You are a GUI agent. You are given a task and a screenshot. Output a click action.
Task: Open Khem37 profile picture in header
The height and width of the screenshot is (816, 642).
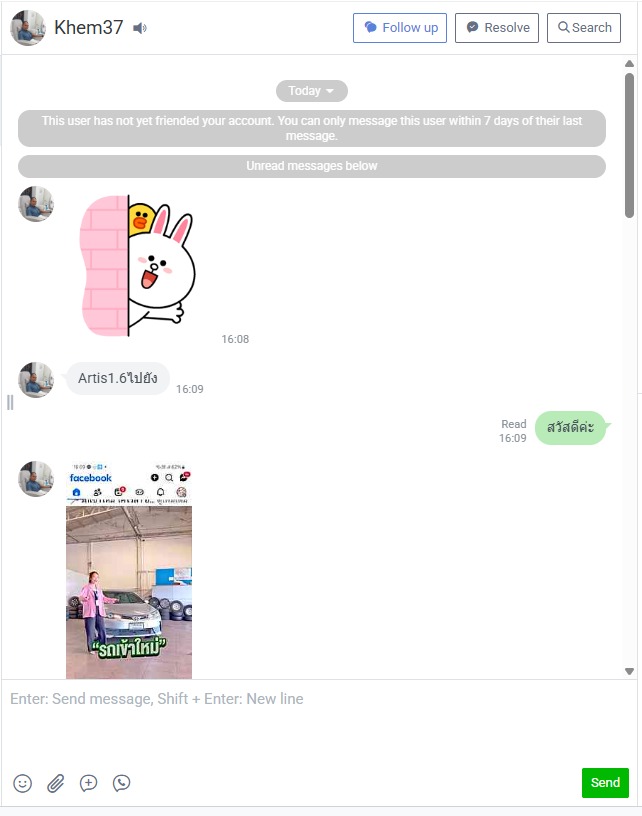point(28,28)
